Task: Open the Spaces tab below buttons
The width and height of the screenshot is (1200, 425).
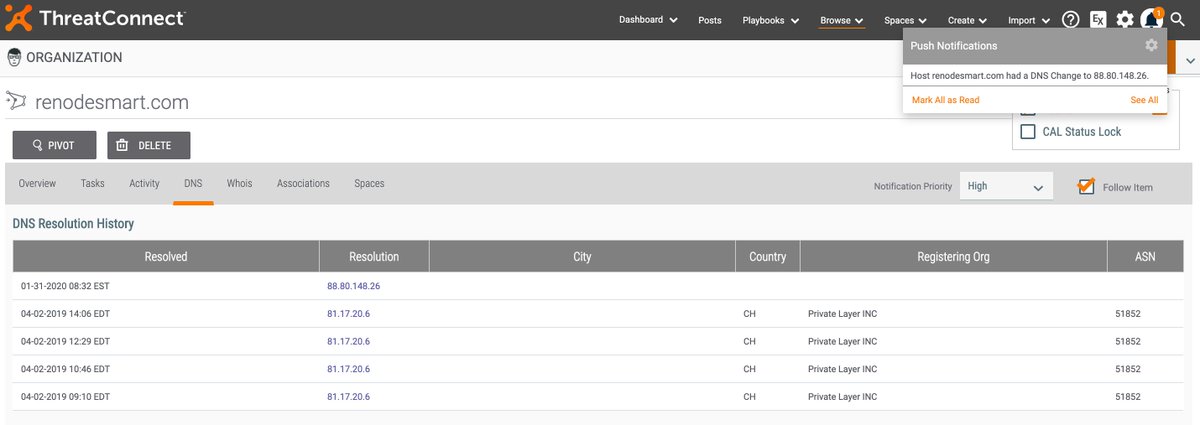Action: (369, 184)
